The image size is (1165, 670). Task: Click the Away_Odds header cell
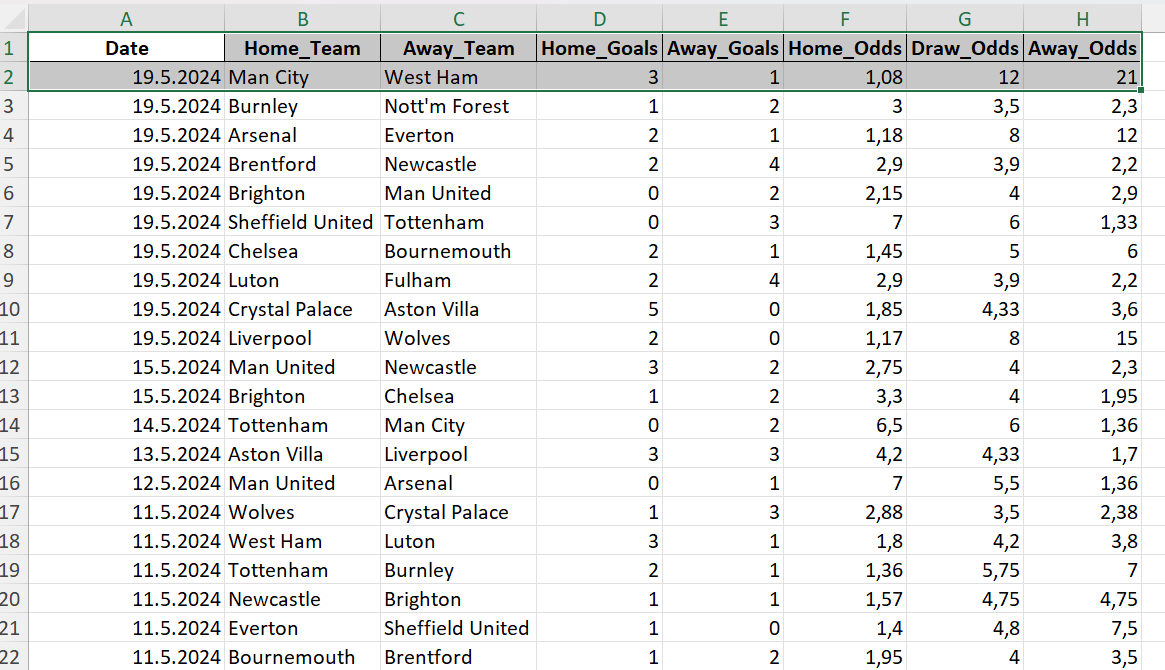[1083, 48]
